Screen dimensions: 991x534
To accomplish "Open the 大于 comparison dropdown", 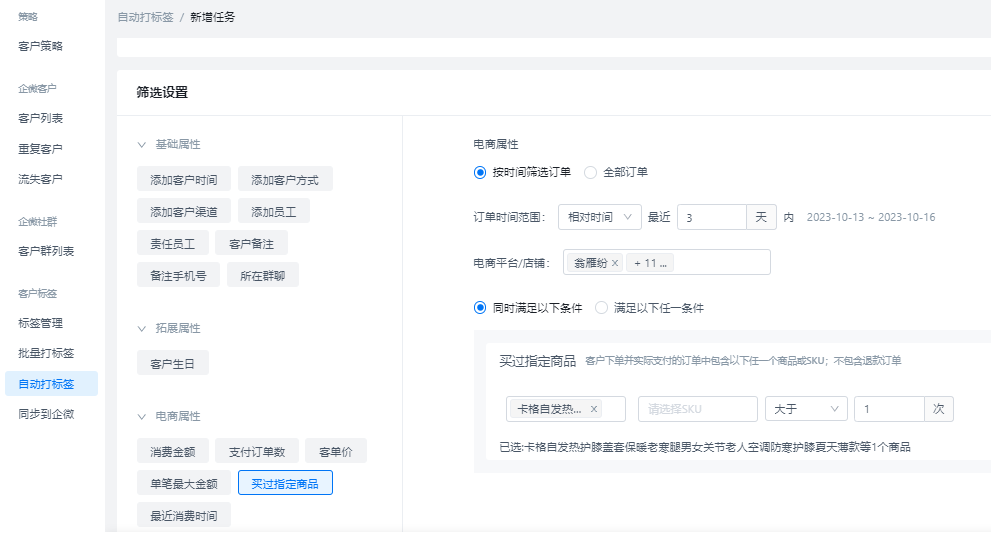I will (x=805, y=409).
